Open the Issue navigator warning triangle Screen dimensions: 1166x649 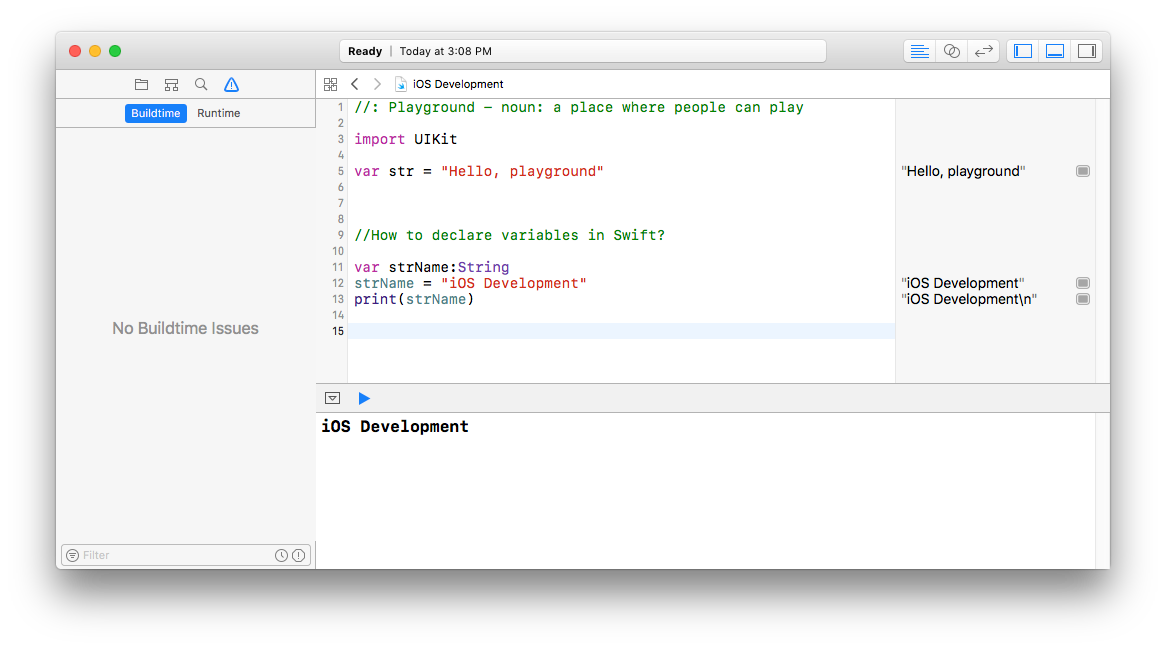(x=231, y=84)
